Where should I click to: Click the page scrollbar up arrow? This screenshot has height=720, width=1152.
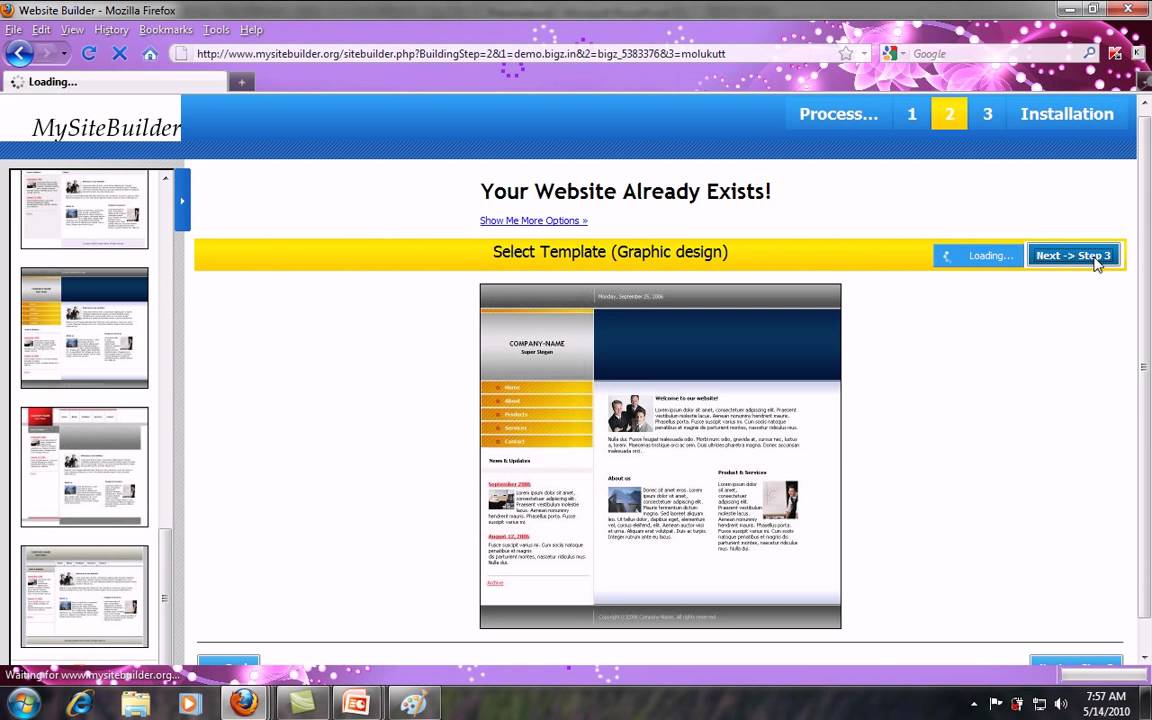pyautogui.click(x=1145, y=103)
